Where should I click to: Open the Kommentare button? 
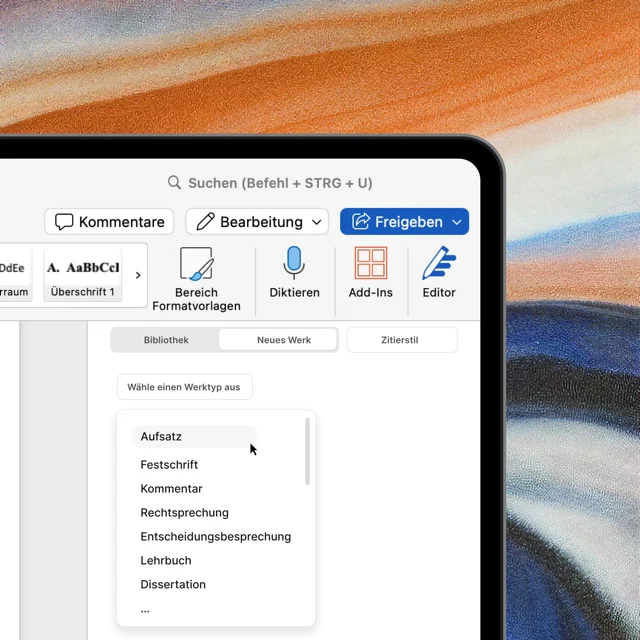pyautogui.click(x=109, y=222)
